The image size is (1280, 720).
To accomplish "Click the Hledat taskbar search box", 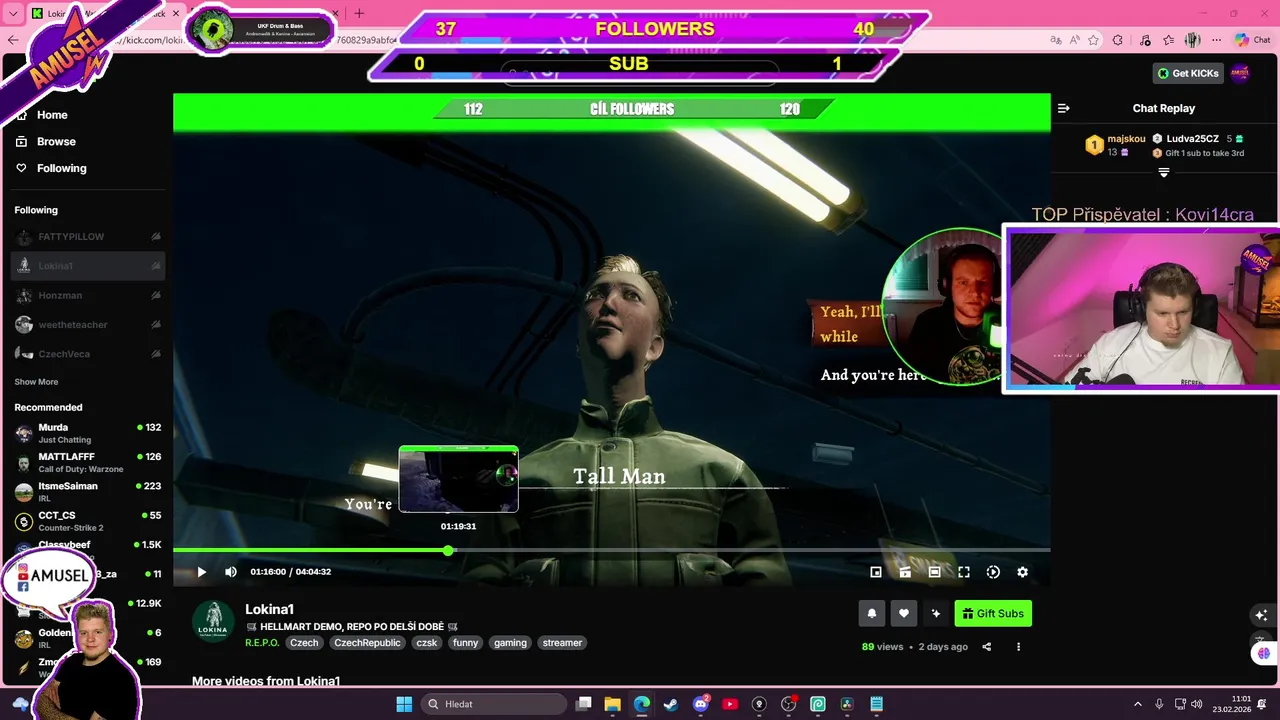I will pyautogui.click(x=494, y=704).
